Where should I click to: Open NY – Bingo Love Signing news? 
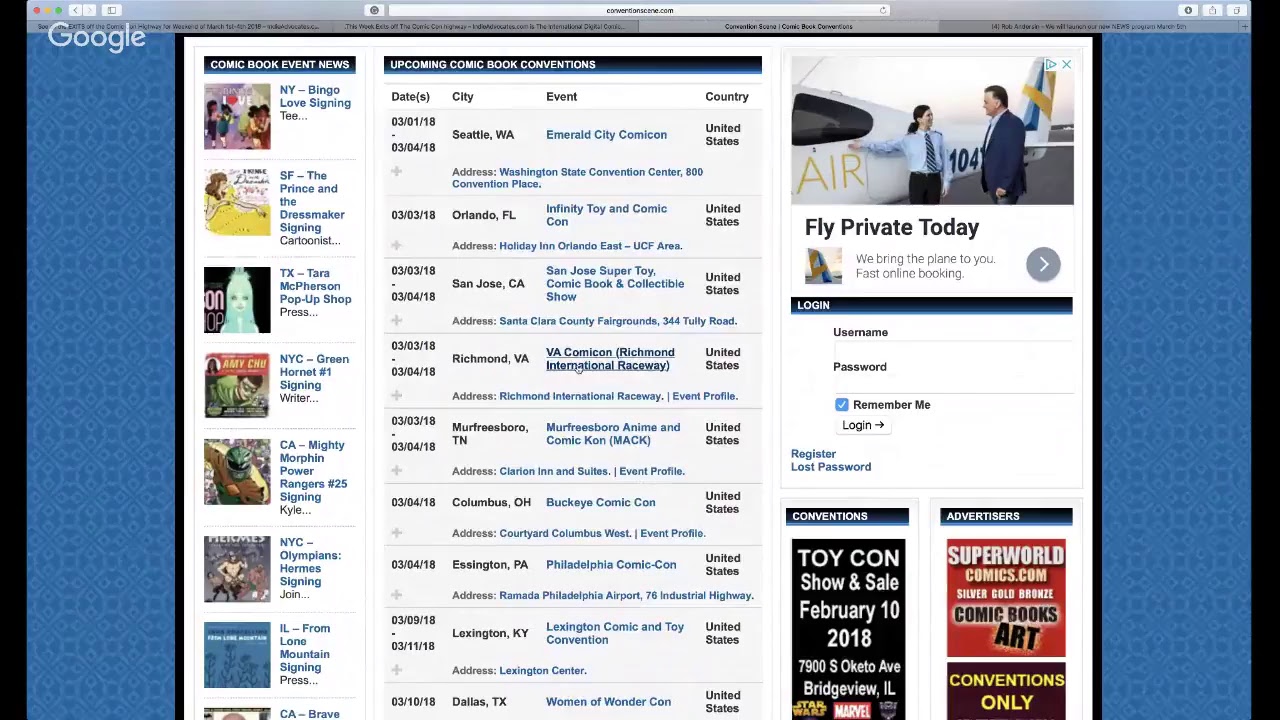point(315,97)
